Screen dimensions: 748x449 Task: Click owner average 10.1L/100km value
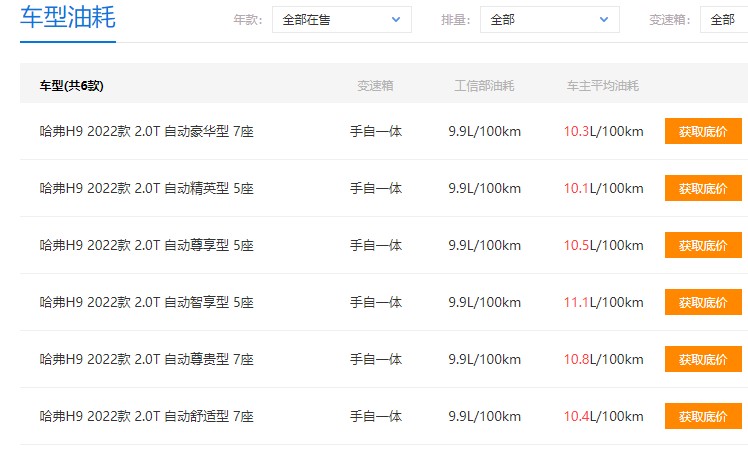pyautogui.click(x=603, y=188)
